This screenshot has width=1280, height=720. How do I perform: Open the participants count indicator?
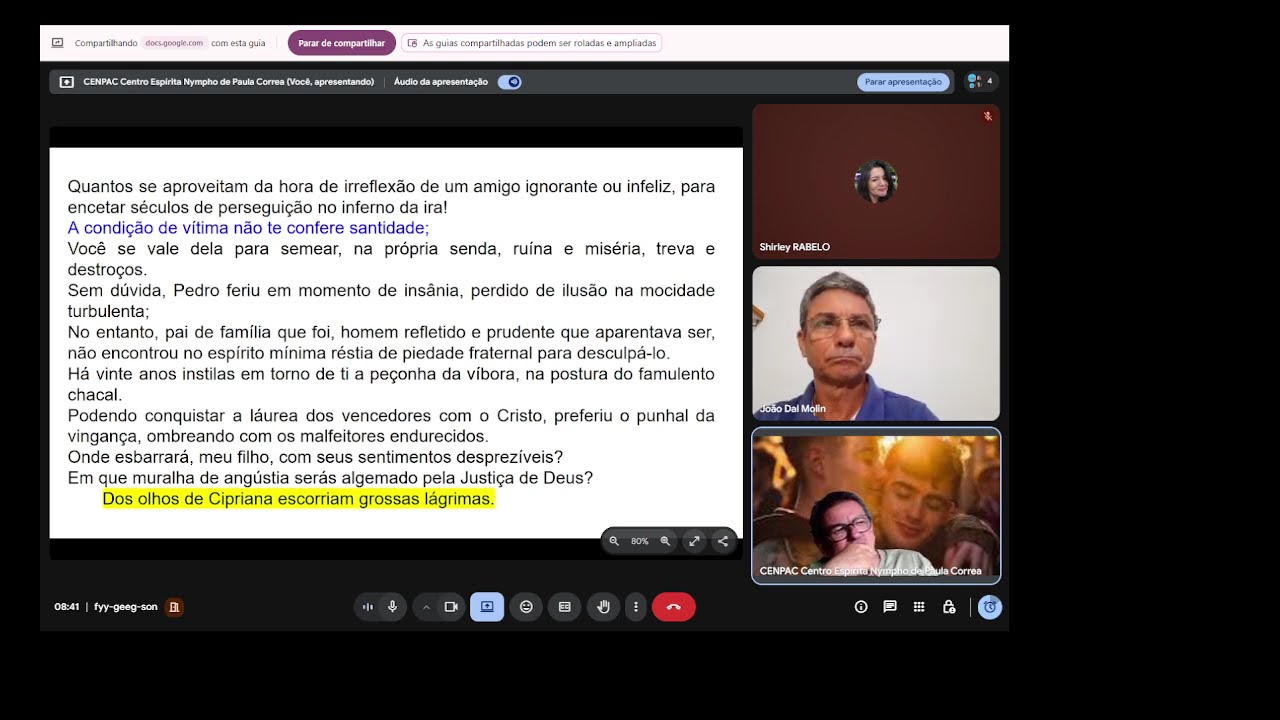980,81
